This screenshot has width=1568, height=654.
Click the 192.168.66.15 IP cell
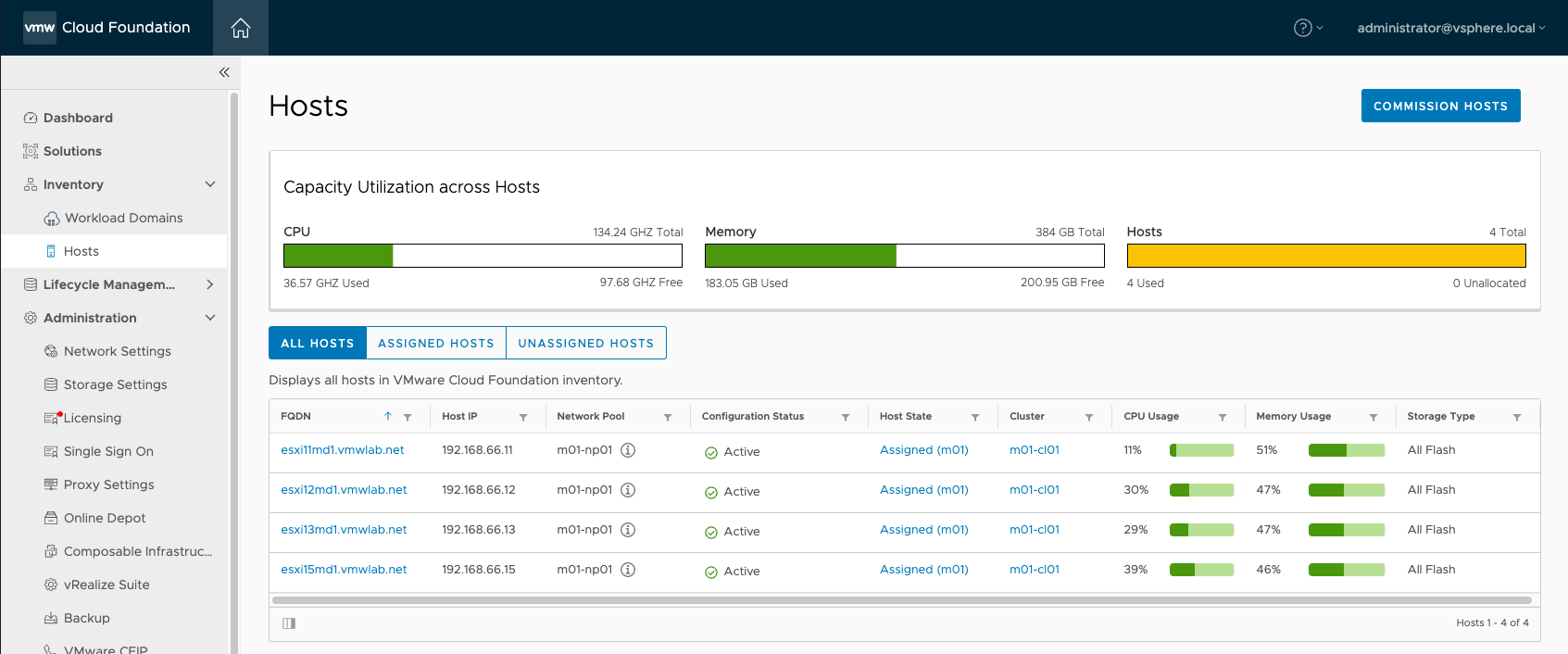click(x=479, y=570)
